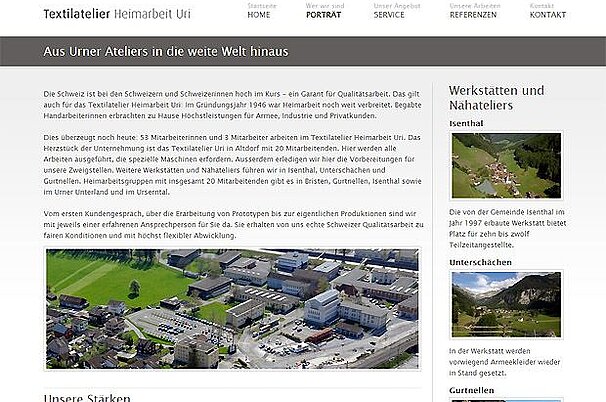Go to the HOME page

click(258, 15)
